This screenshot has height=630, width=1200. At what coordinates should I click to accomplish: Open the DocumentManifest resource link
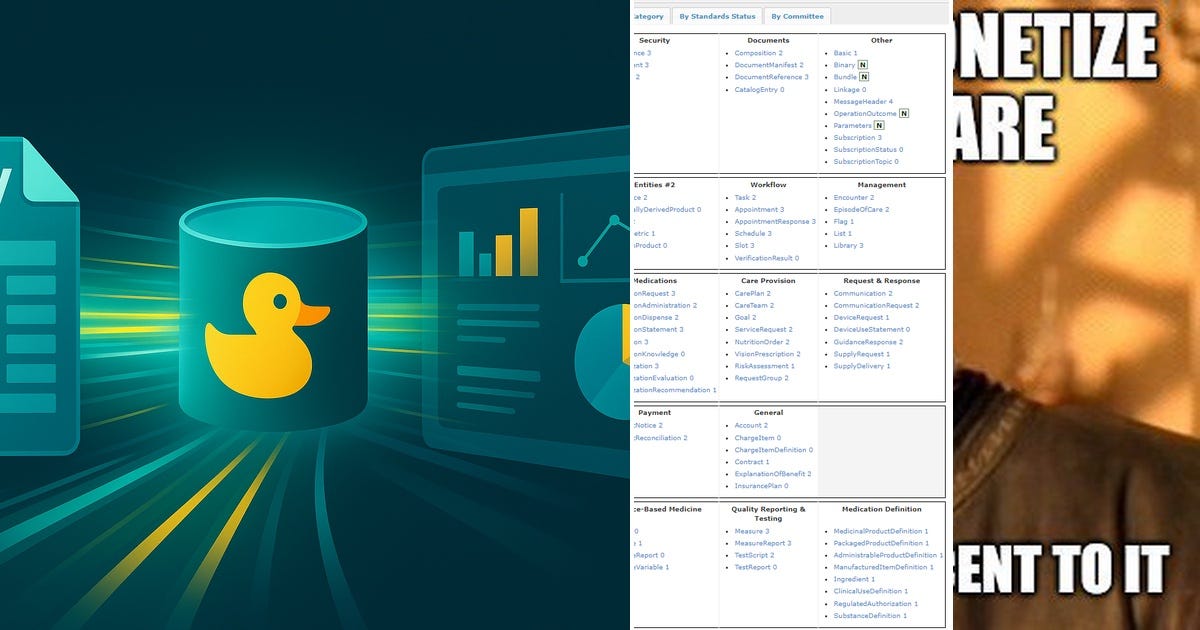pos(765,65)
